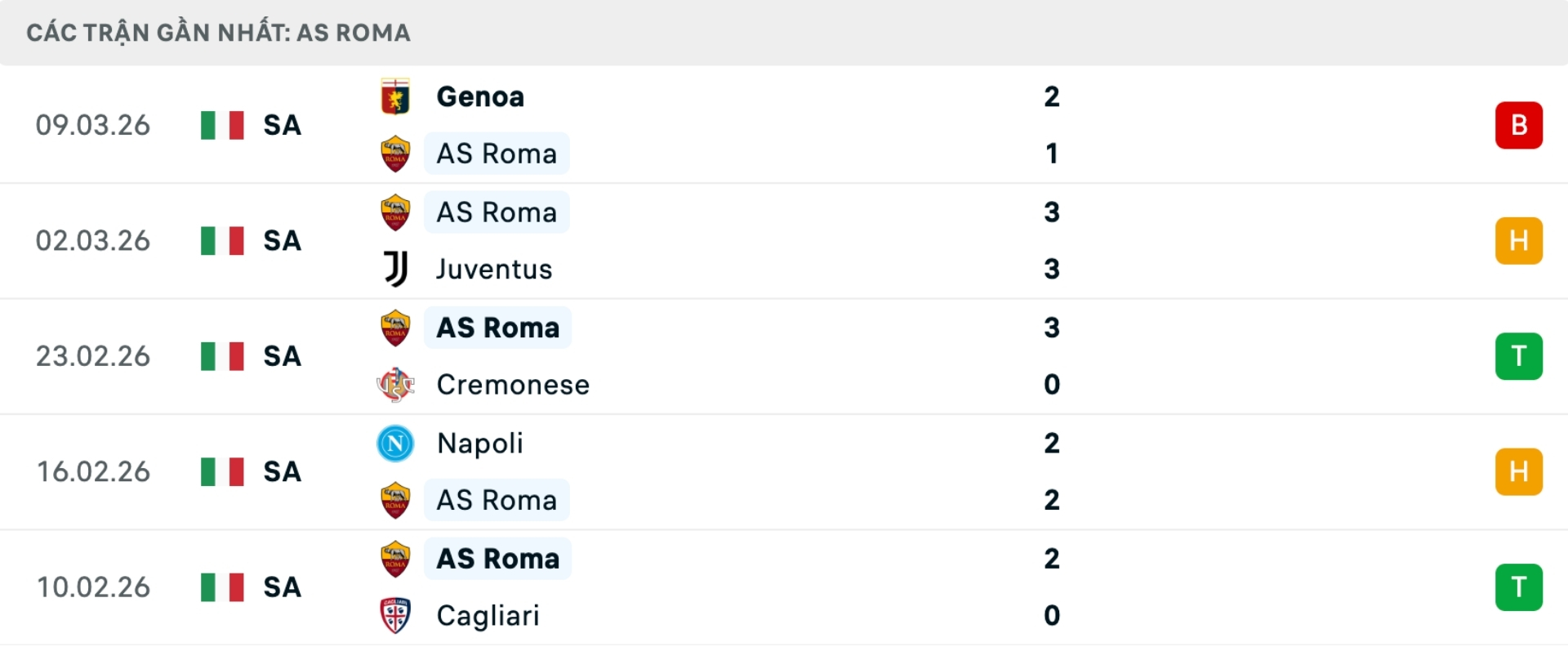Select the Cagliari team logo
This screenshot has width=1568, height=647.
pyautogui.click(x=395, y=616)
